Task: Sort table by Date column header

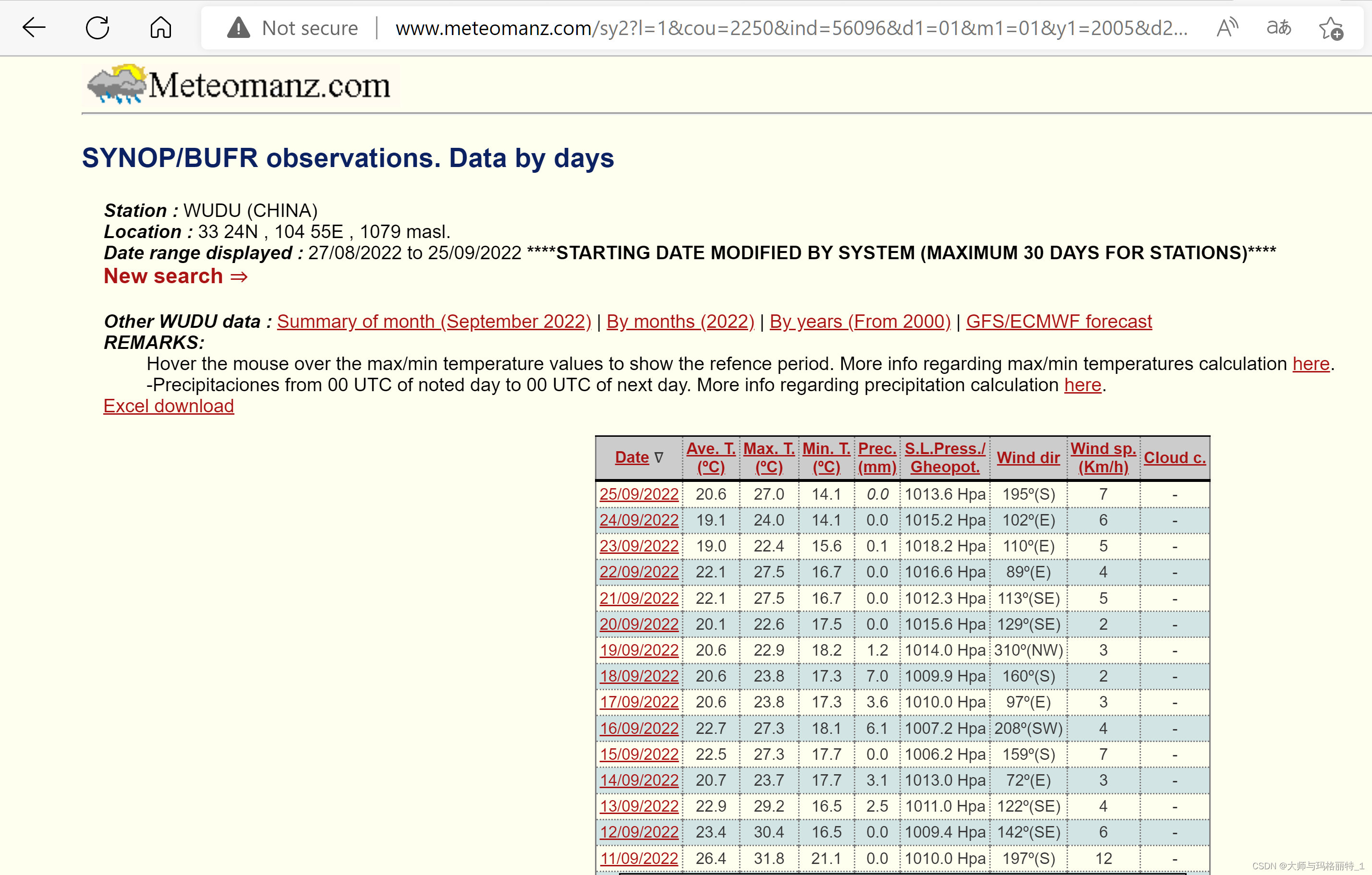Action: point(632,457)
